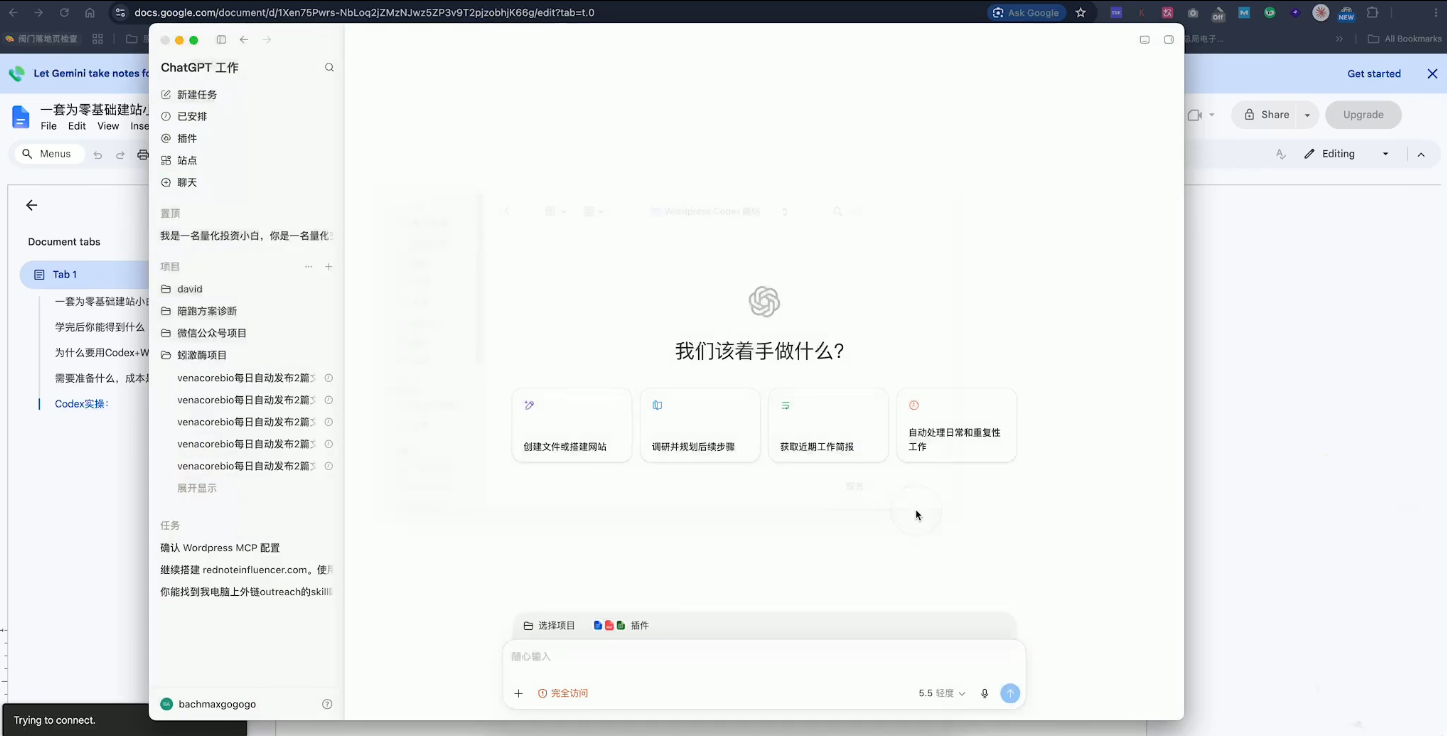Click the plus attach icon in prompt box
Screen dimensions: 1447x736
point(518,693)
